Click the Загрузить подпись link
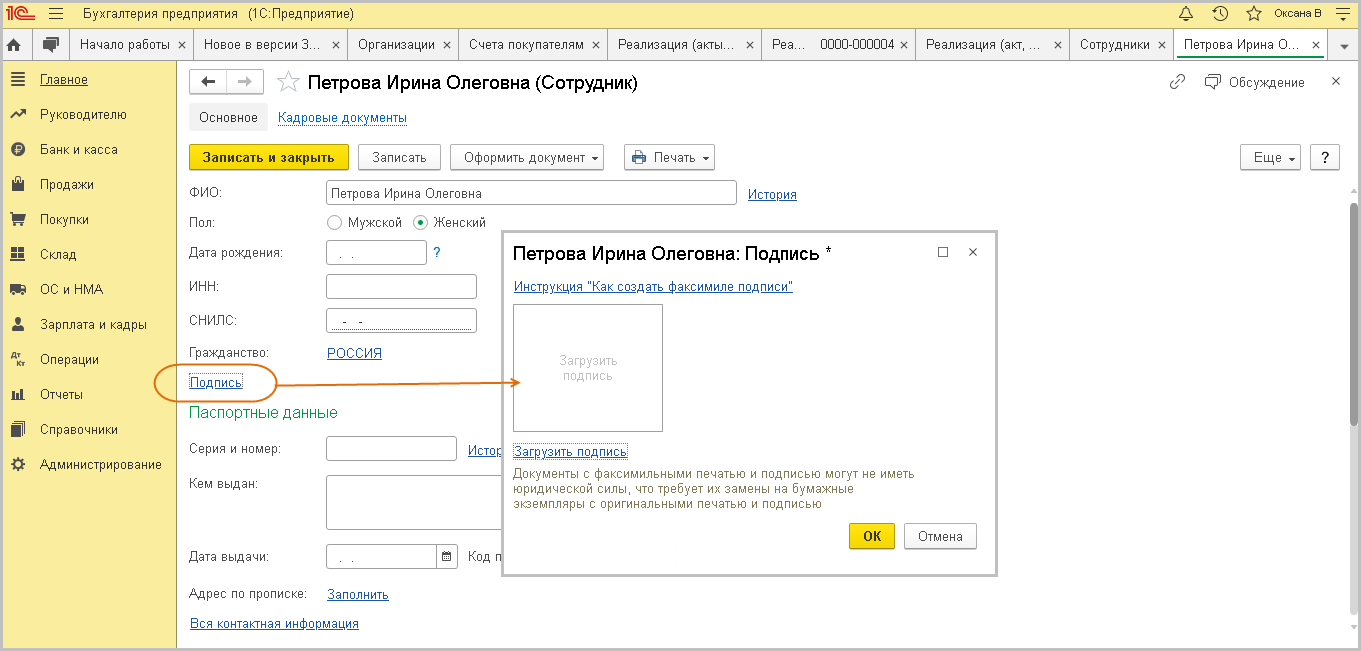The image size is (1361, 651). tap(570, 451)
